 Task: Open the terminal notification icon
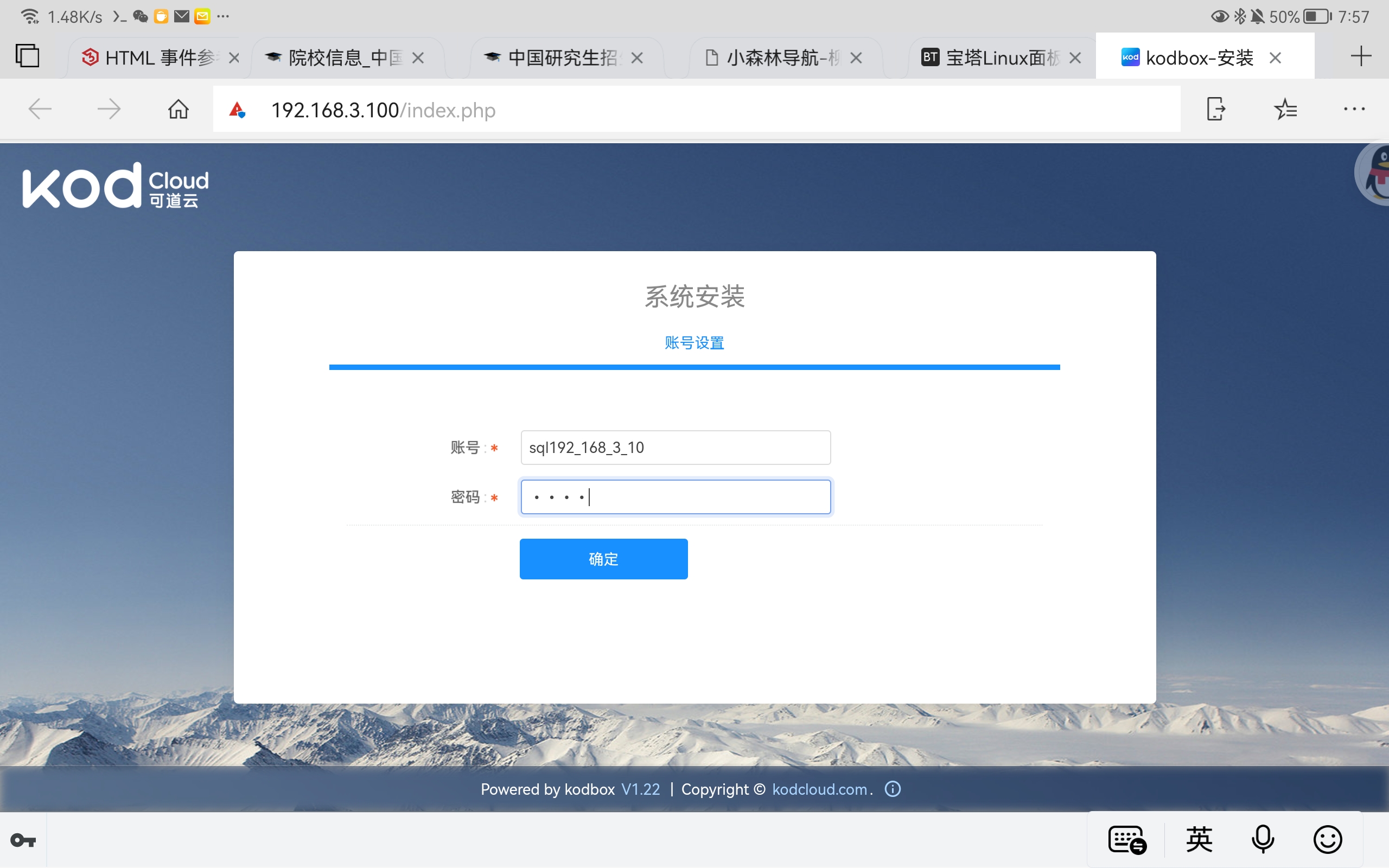click(x=119, y=17)
